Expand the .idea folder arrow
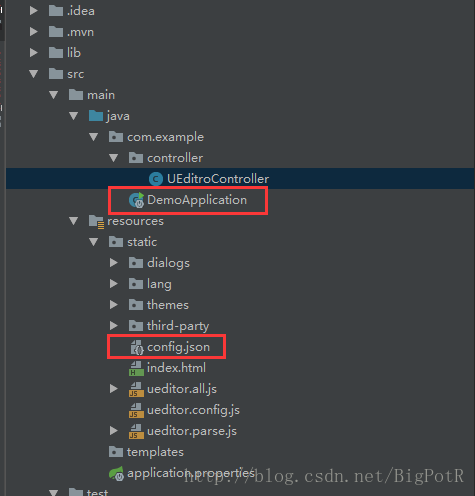The height and width of the screenshot is (496, 475). coord(33,11)
